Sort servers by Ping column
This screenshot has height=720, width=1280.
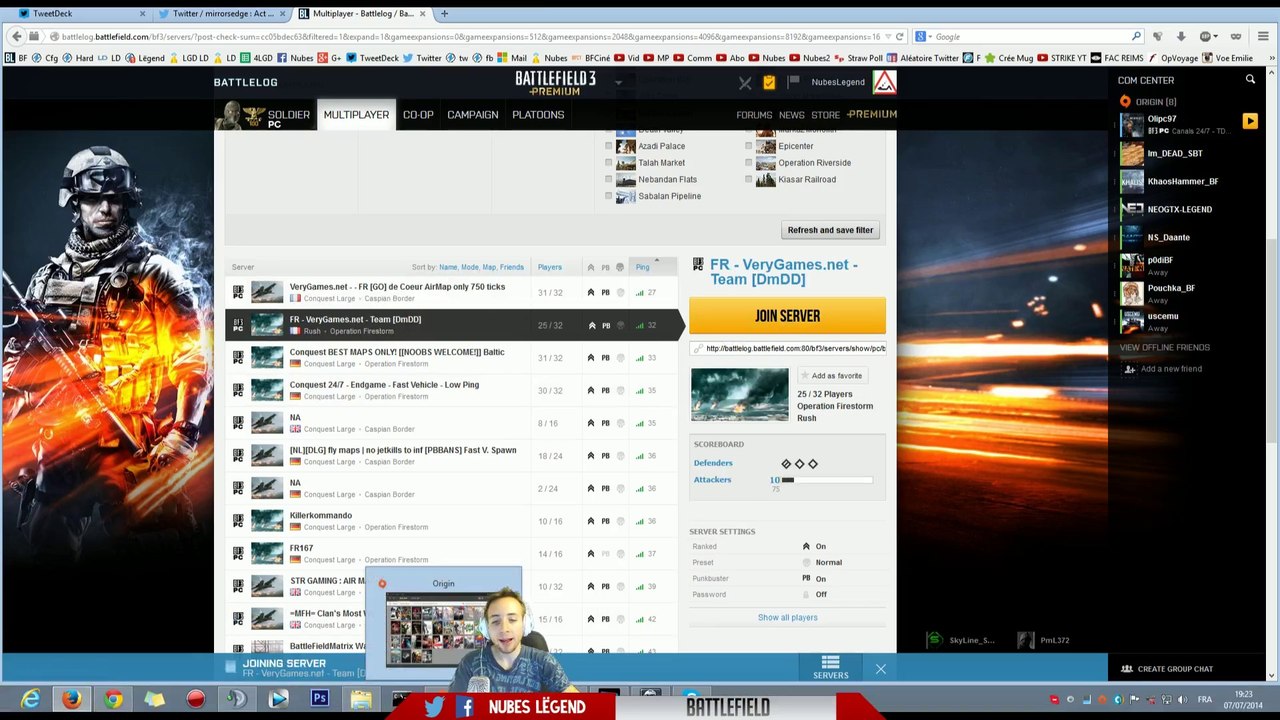click(642, 267)
